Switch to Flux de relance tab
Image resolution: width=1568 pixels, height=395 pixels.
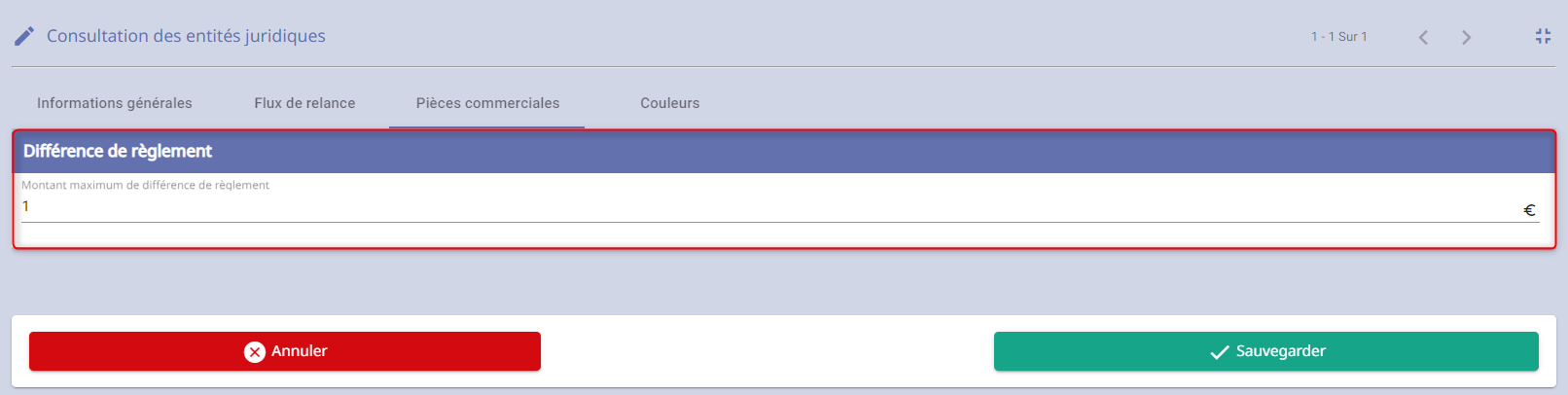coord(304,103)
